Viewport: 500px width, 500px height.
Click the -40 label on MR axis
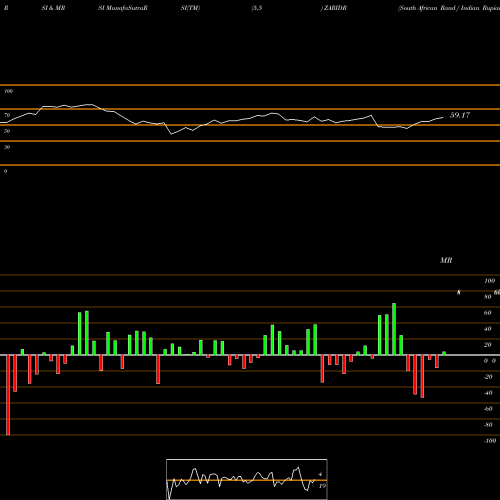(488, 393)
